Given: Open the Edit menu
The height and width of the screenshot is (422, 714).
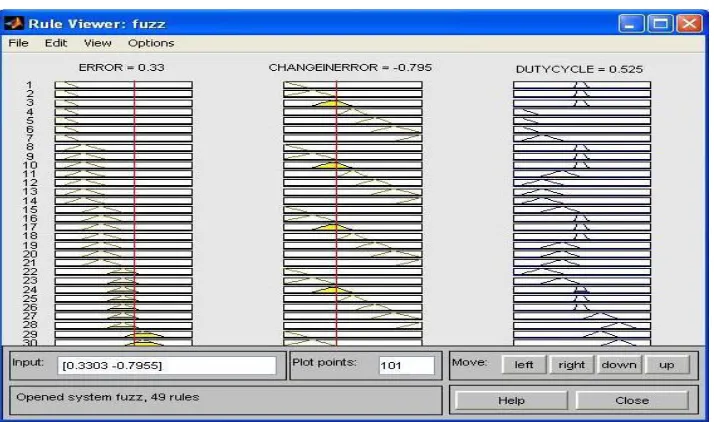Looking at the screenshot, I should pyautogui.click(x=56, y=43).
